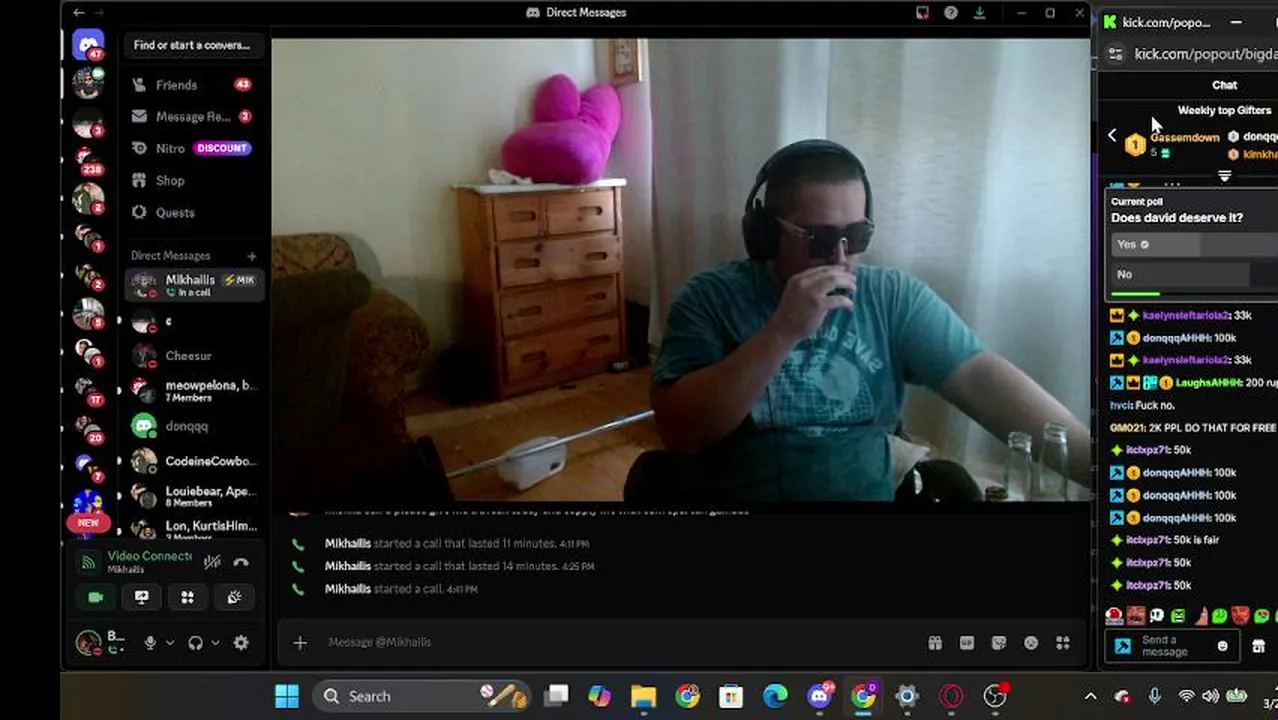Expand the gifters panel handle
The width and height of the screenshot is (1278, 720).
pyautogui.click(x=1225, y=176)
